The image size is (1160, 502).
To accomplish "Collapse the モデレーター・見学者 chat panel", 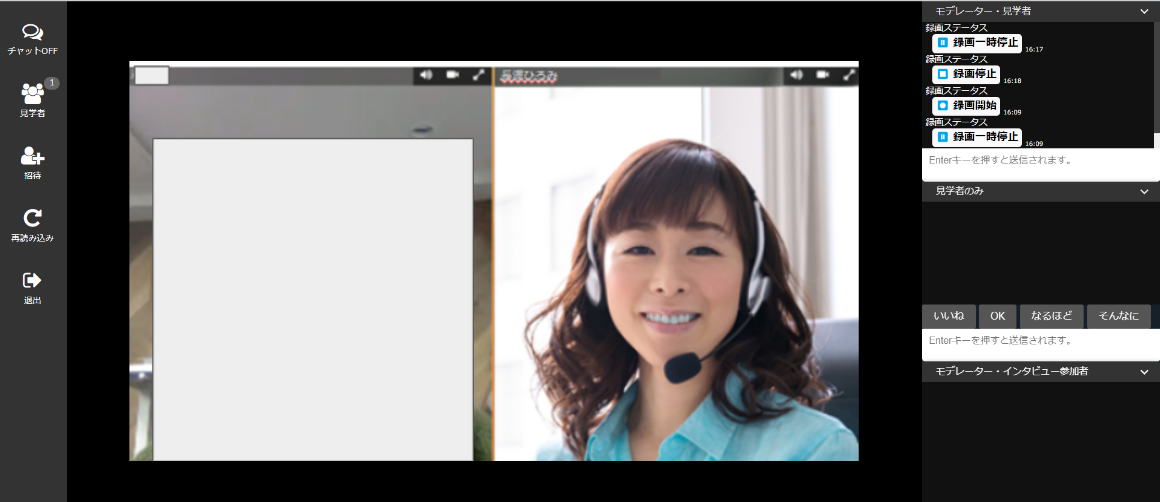I will pyautogui.click(x=1144, y=11).
